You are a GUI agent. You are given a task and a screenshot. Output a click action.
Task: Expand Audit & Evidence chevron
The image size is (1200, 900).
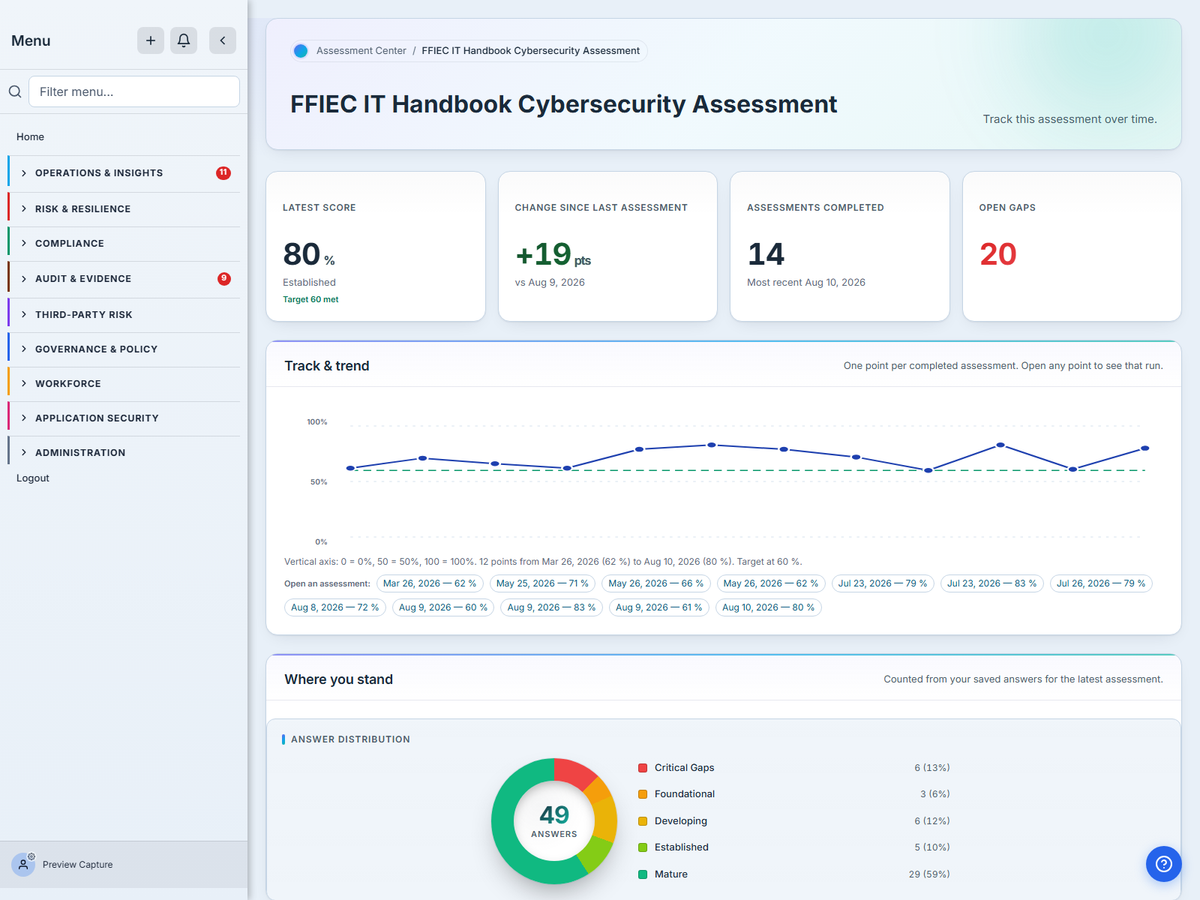[24, 279]
